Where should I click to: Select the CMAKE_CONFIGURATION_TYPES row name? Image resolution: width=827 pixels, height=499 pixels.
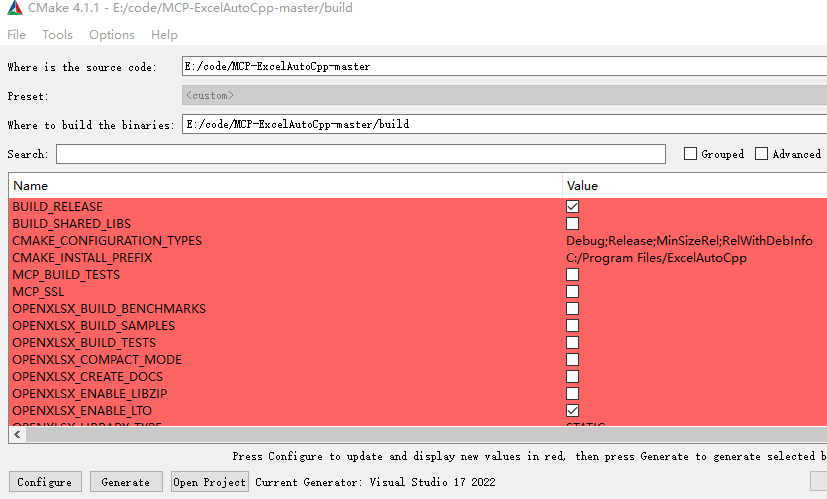point(107,241)
